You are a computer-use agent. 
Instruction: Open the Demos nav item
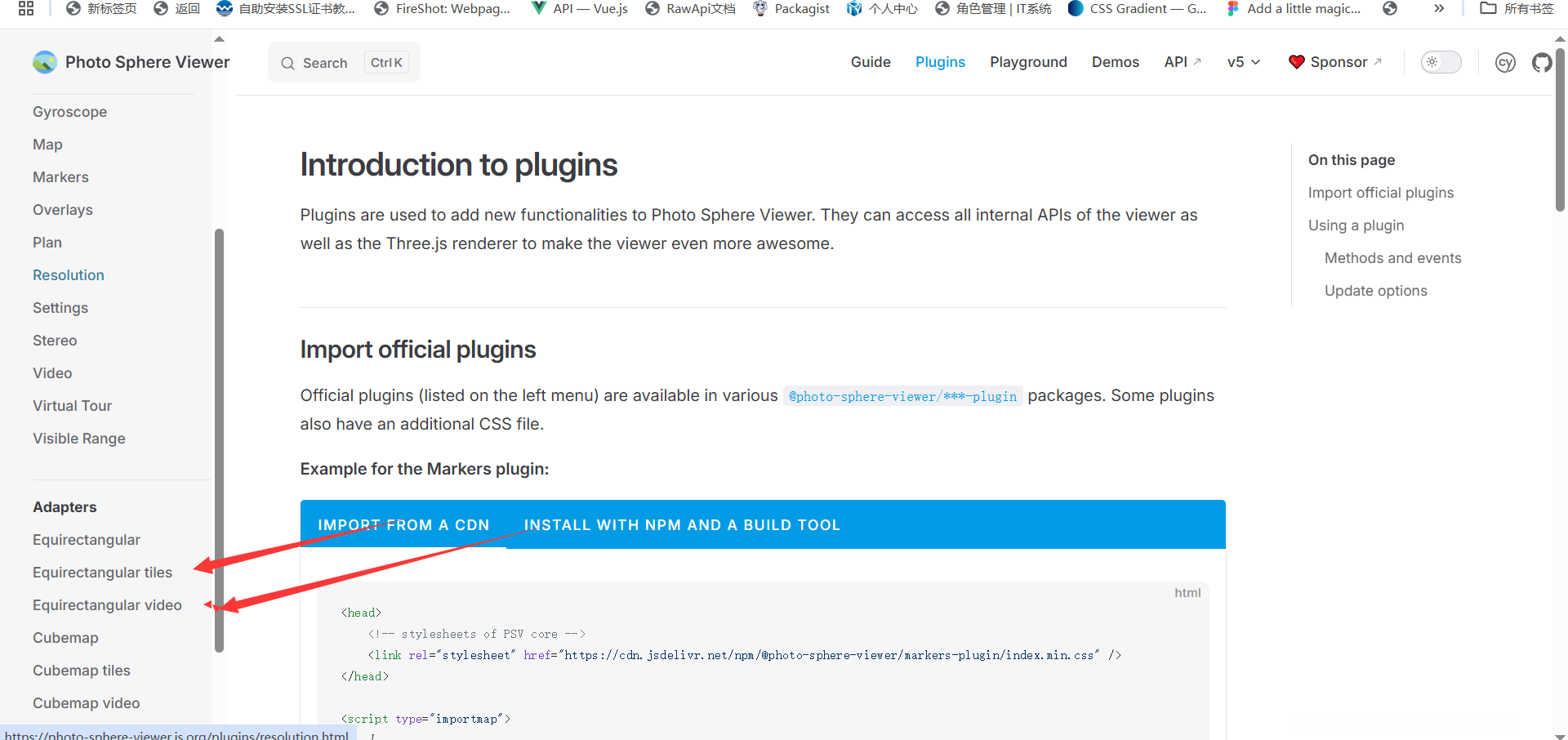point(1115,62)
